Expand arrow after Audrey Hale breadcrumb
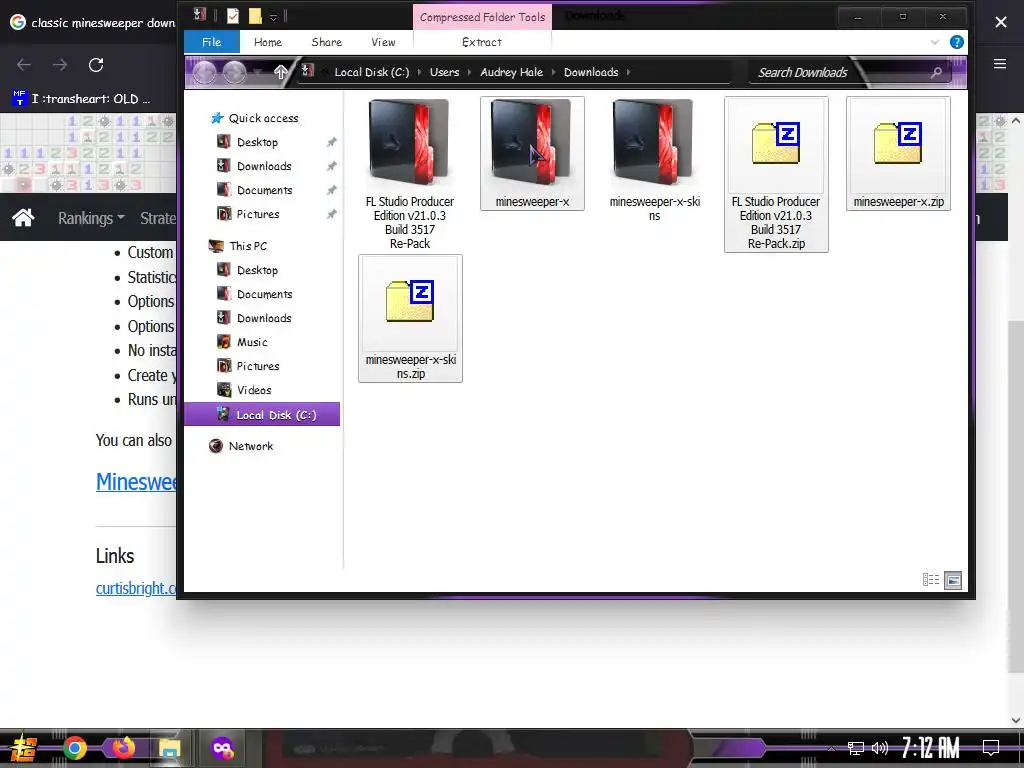Image resolution: width=1024 pixels, height=768 pixels. [553, 72]
